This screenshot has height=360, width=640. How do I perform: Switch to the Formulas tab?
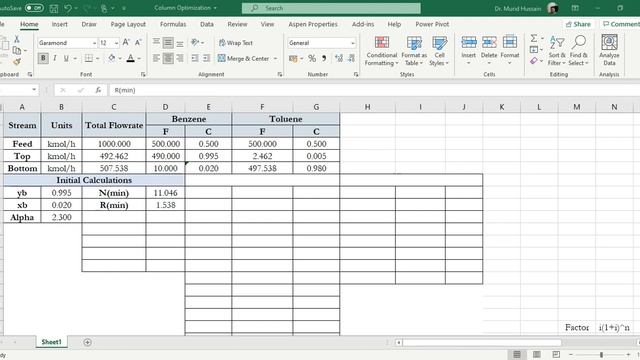[173, 24]
